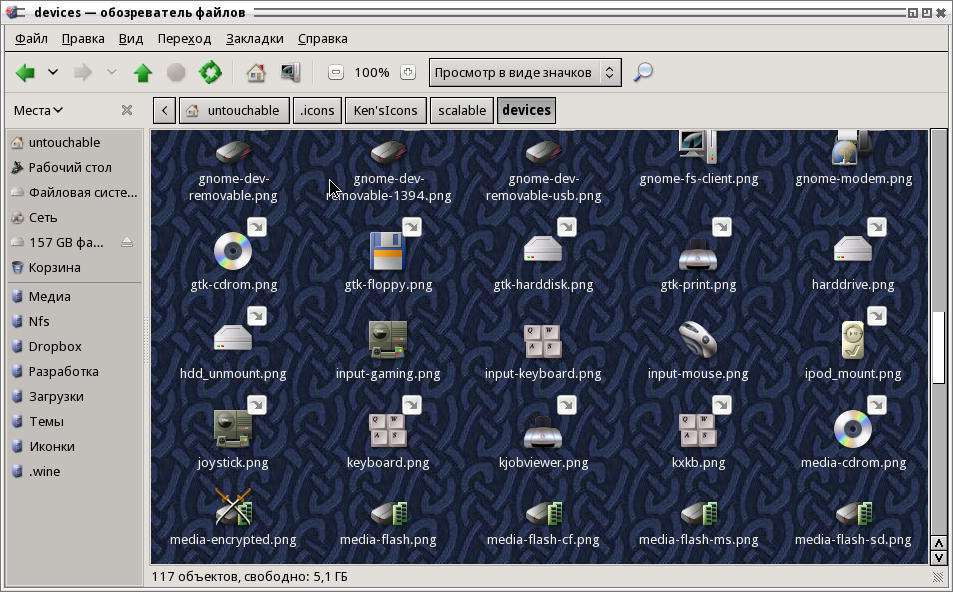The height and width of the screenshot is (592, 953).
Task: Select the hdd_unmount.png icon
Action: 233,339
